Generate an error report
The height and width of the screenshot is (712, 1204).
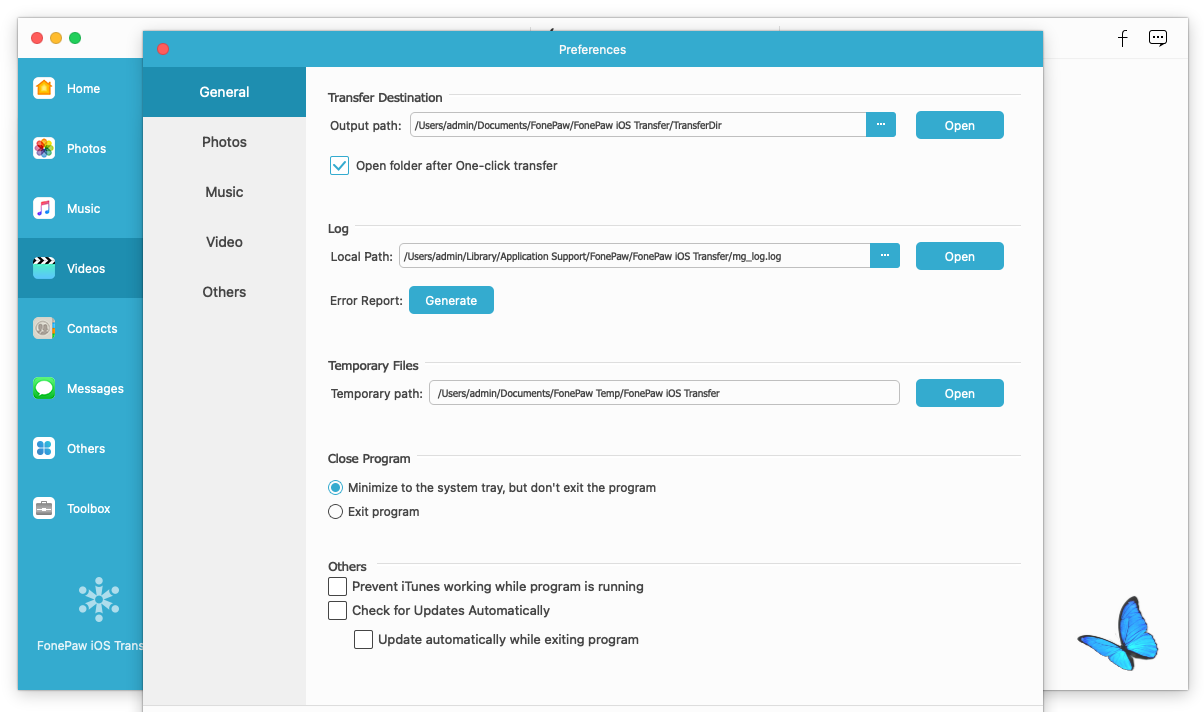(451, 300)
